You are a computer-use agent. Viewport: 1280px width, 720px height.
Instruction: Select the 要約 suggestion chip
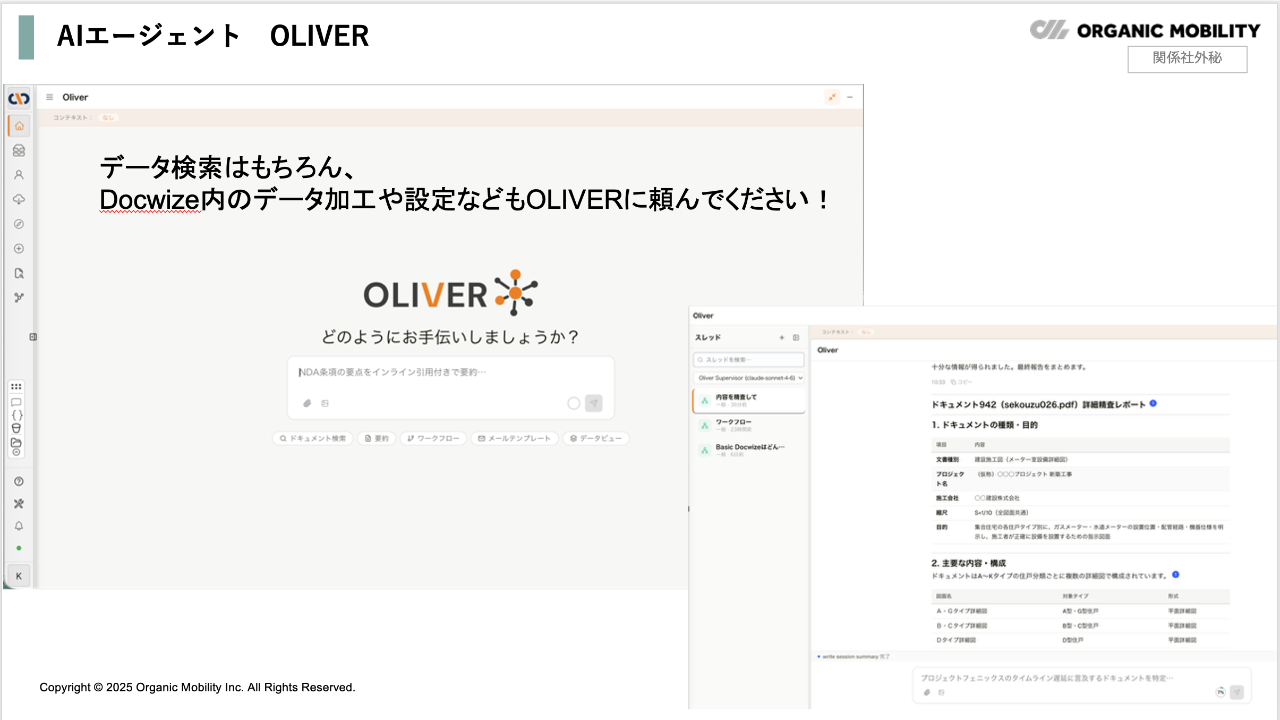tap(377, 438)
